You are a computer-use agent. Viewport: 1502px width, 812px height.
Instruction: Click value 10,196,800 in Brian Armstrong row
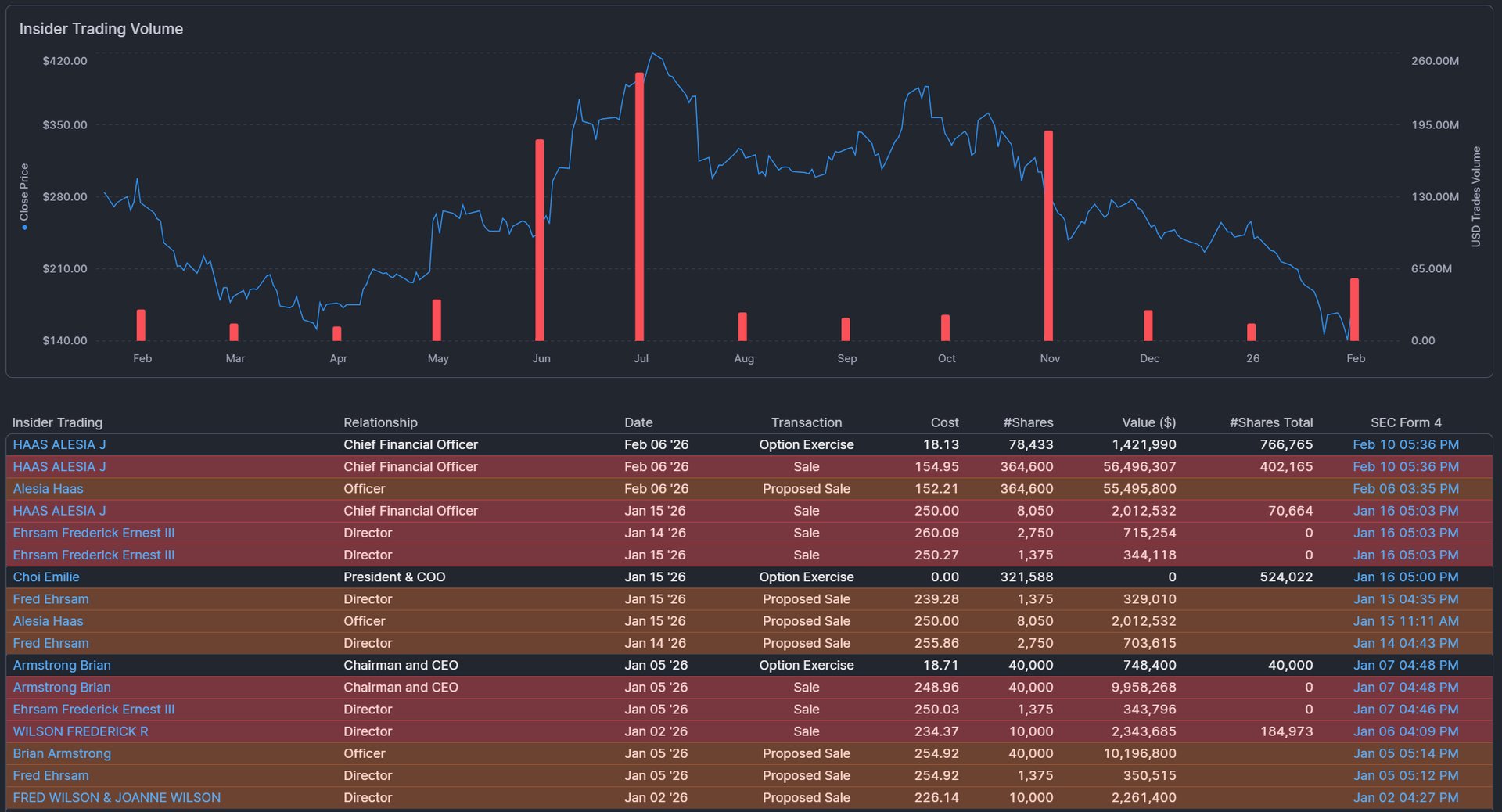point(1139,753)
